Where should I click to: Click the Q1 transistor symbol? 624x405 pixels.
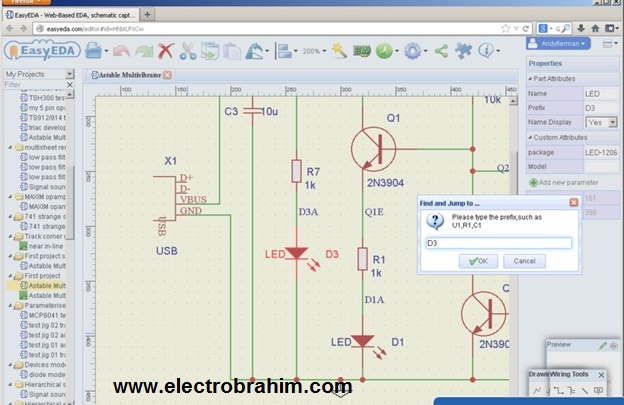372,149
